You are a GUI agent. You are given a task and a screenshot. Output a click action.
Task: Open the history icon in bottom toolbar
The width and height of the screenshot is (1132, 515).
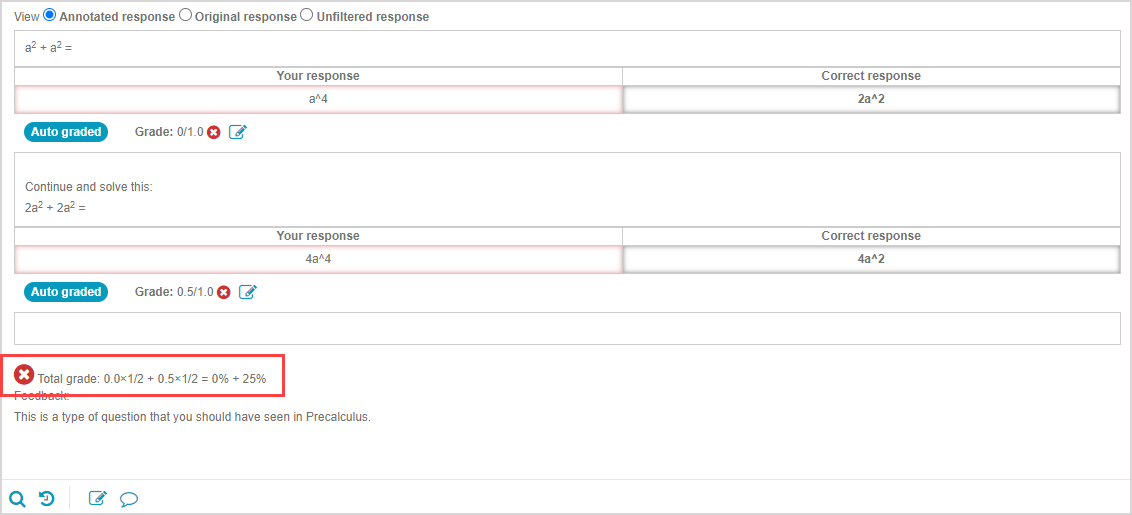(47, 498)
